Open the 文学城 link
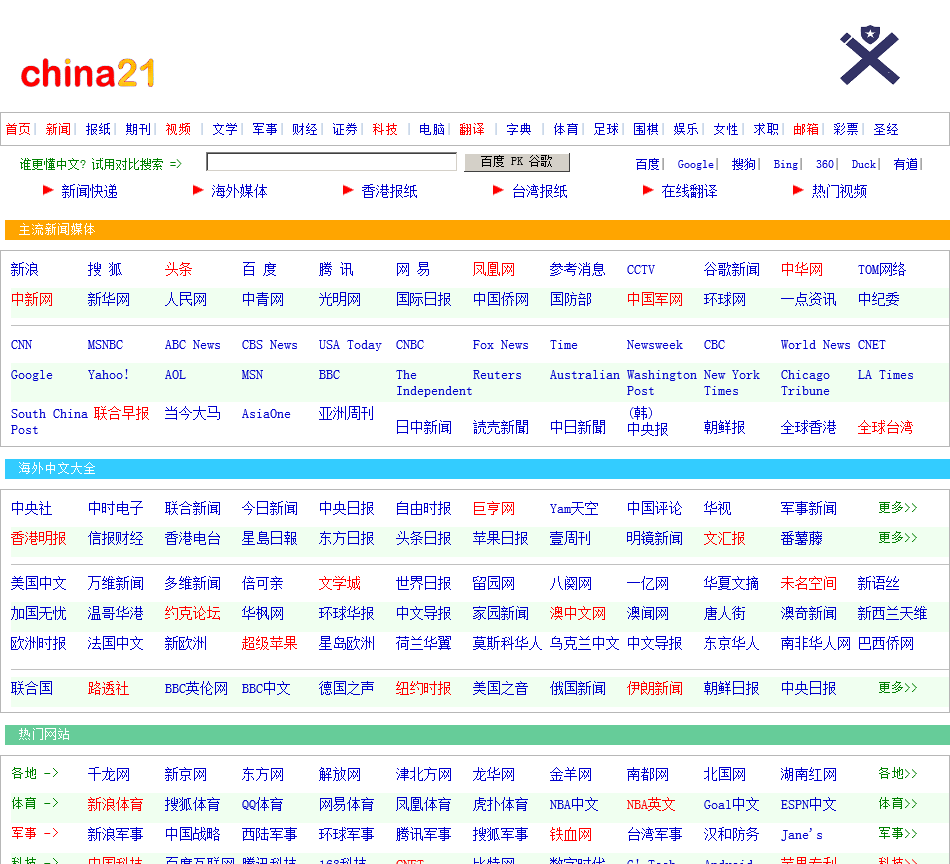The image size is (950, 864). (340, 583)
